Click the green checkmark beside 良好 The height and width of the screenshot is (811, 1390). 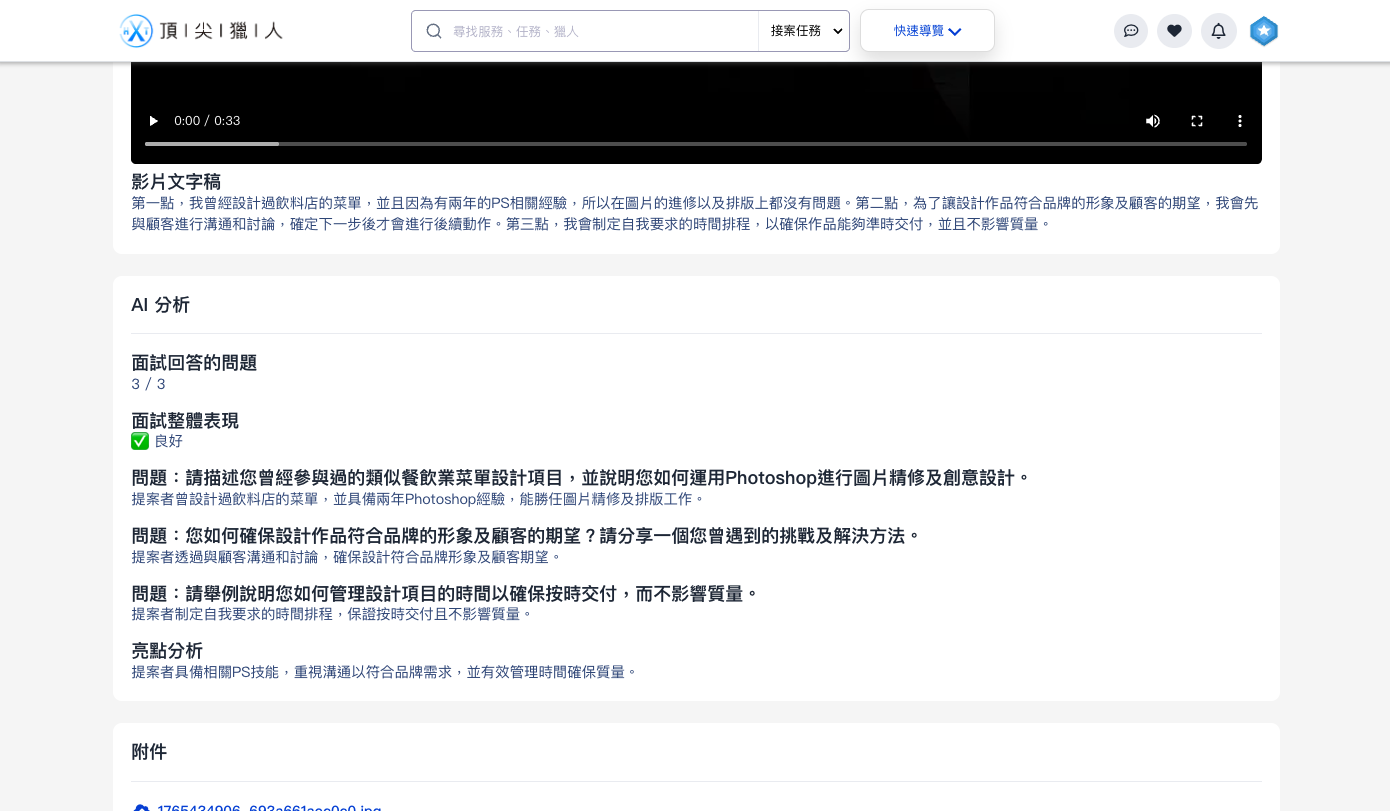tap(140, 441)
